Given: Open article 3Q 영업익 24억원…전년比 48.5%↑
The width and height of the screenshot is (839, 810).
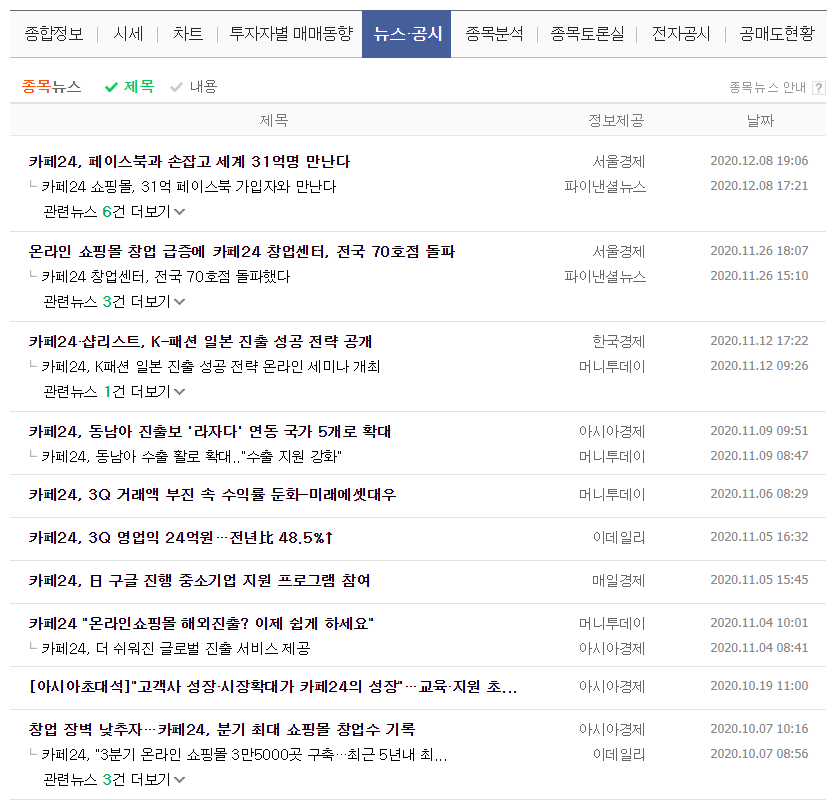Looking at the screenshot, I should click(181, 538).
